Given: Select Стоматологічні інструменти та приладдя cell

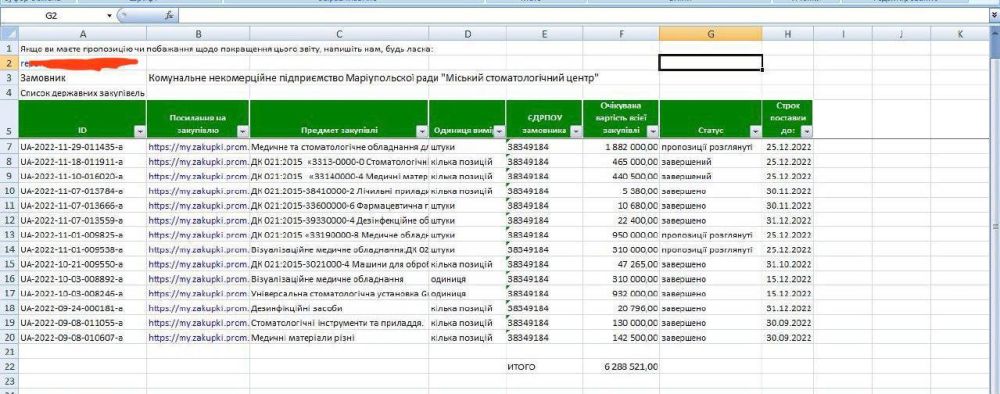Looking at the screenshot, I should click(339, 323).
